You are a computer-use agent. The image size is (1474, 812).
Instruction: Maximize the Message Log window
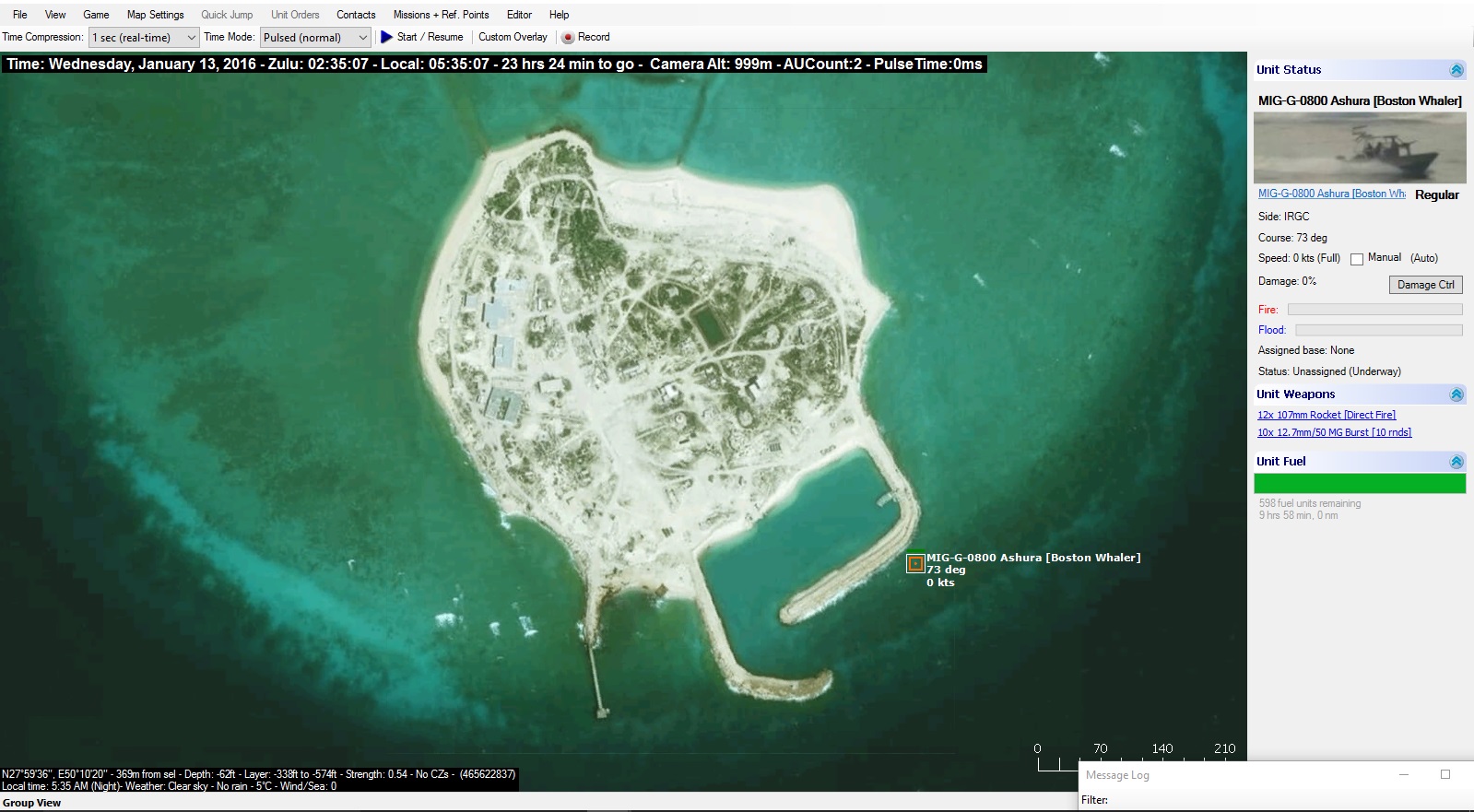(x=1445, y=774)
